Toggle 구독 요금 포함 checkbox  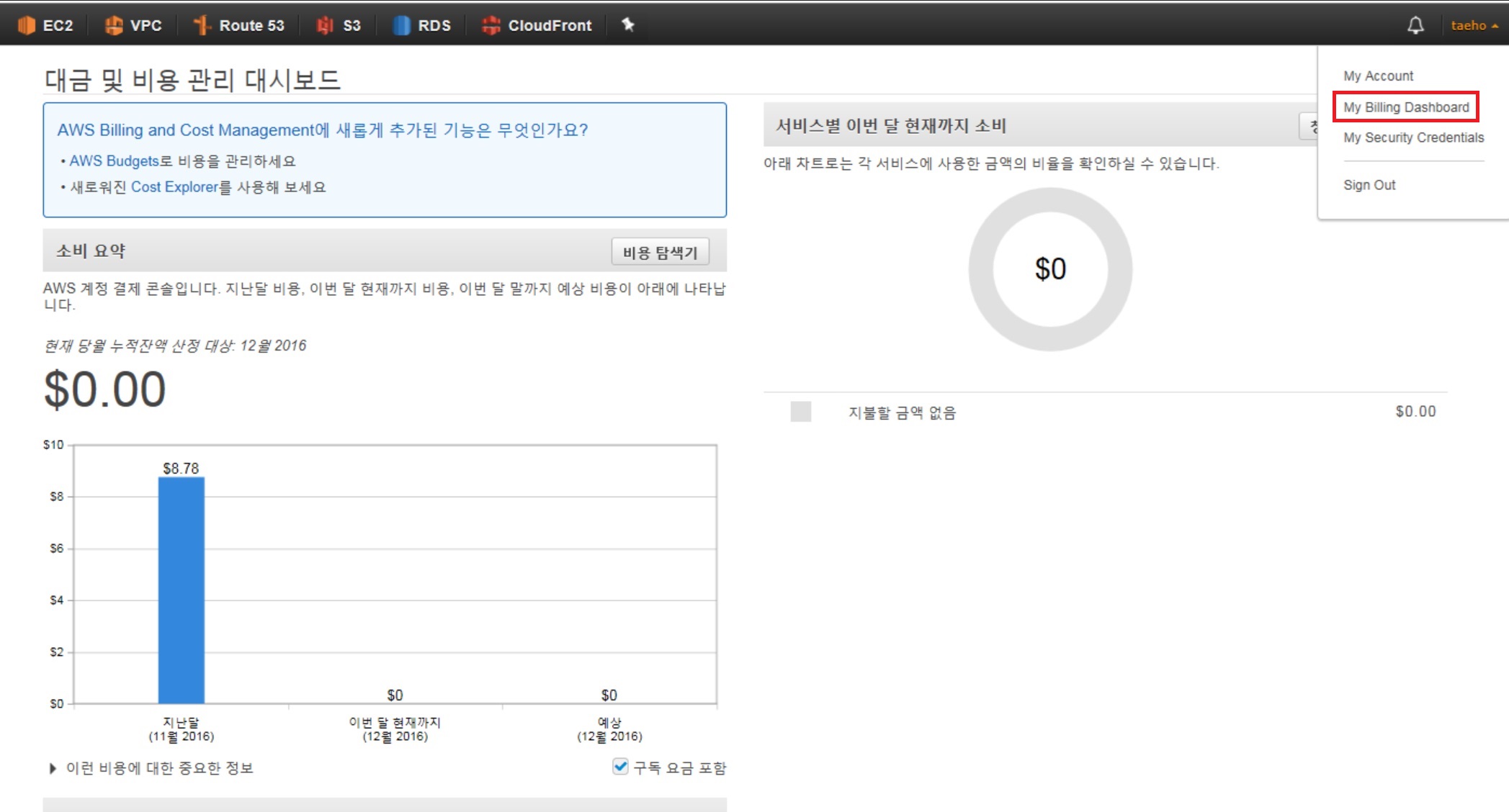coord(620,767)
